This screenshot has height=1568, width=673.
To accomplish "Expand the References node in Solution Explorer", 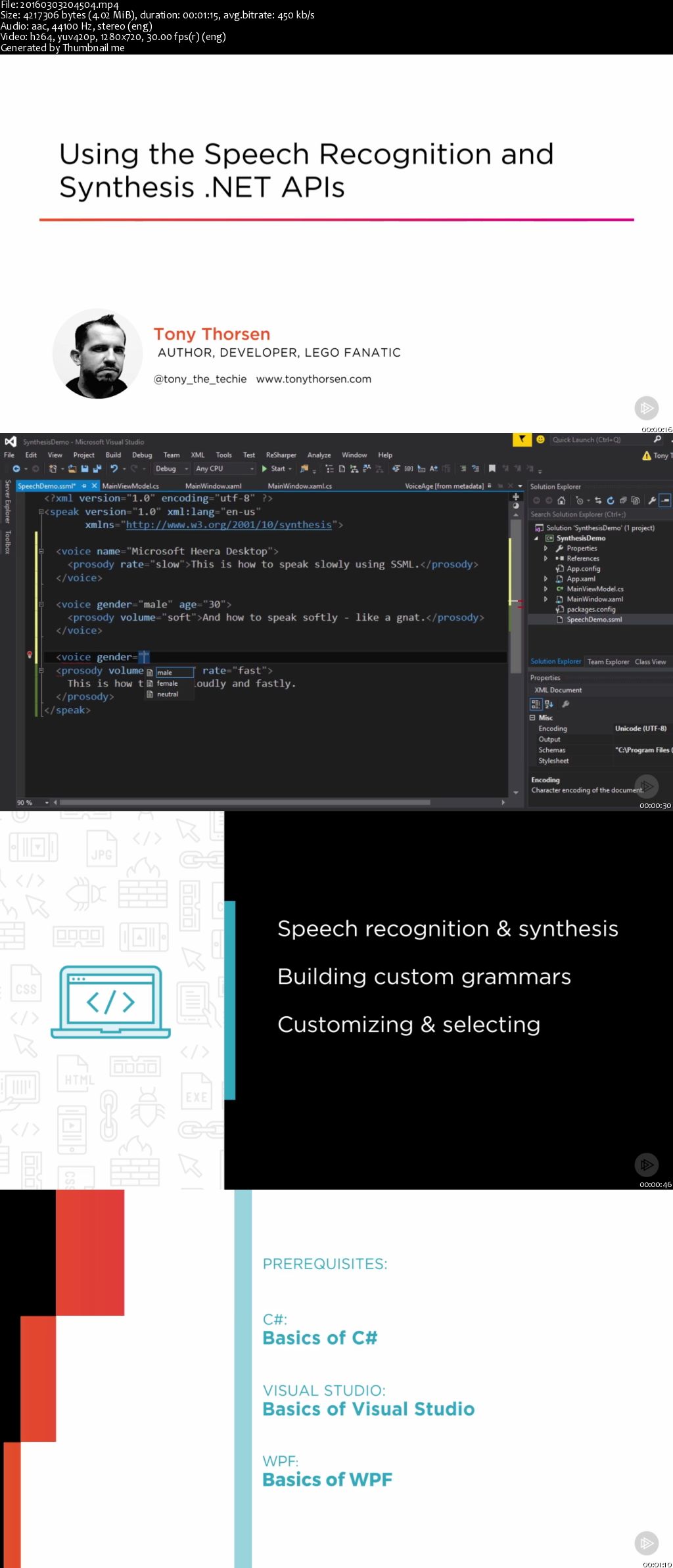I will click(545, 558).
